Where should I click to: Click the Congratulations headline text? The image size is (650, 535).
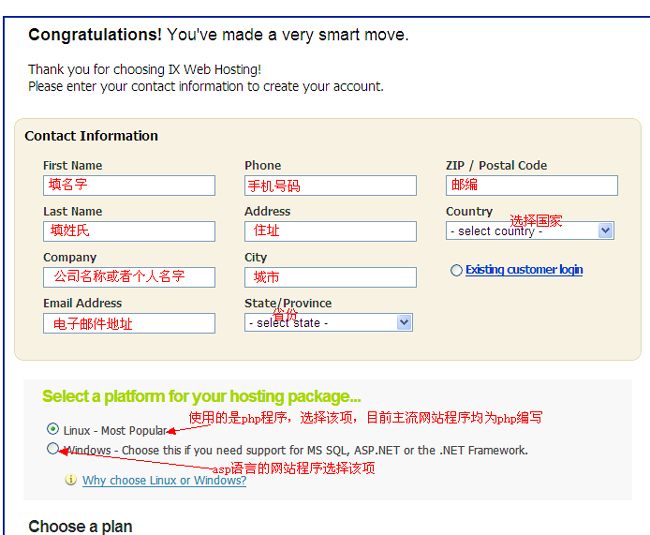[x=218, y=35]
